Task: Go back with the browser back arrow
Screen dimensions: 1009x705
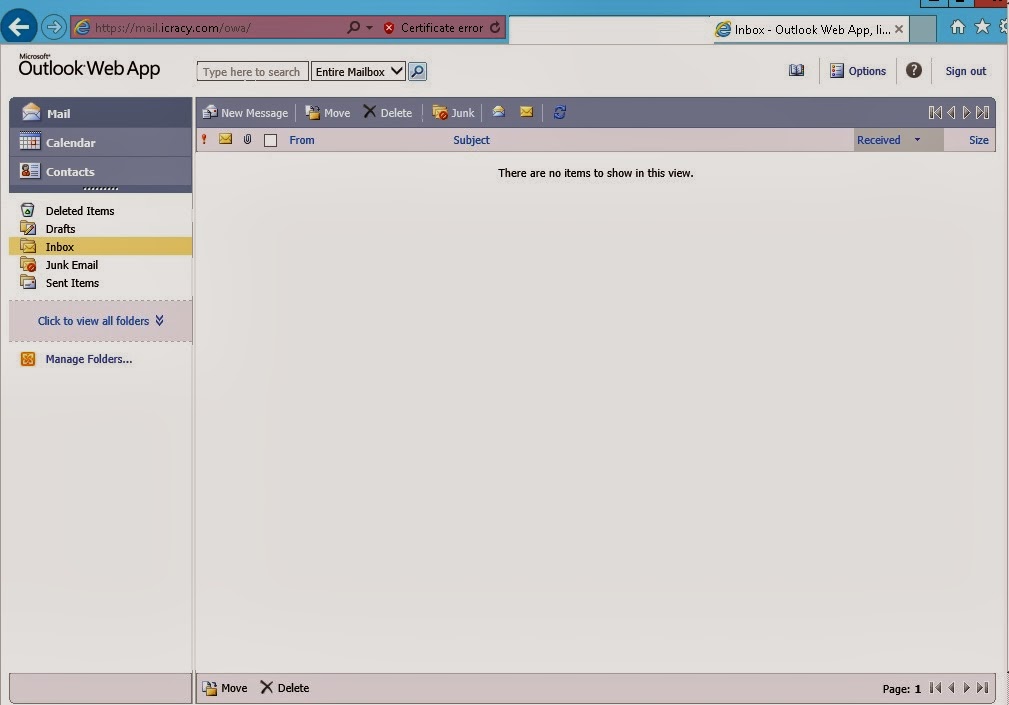Action: [x=19, y=26]
